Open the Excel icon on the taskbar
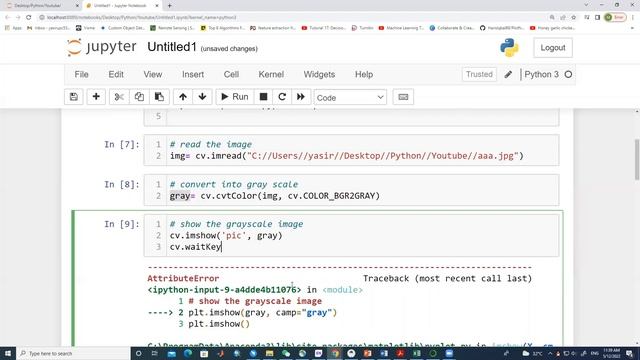640x360 pixels. (416, 353)
